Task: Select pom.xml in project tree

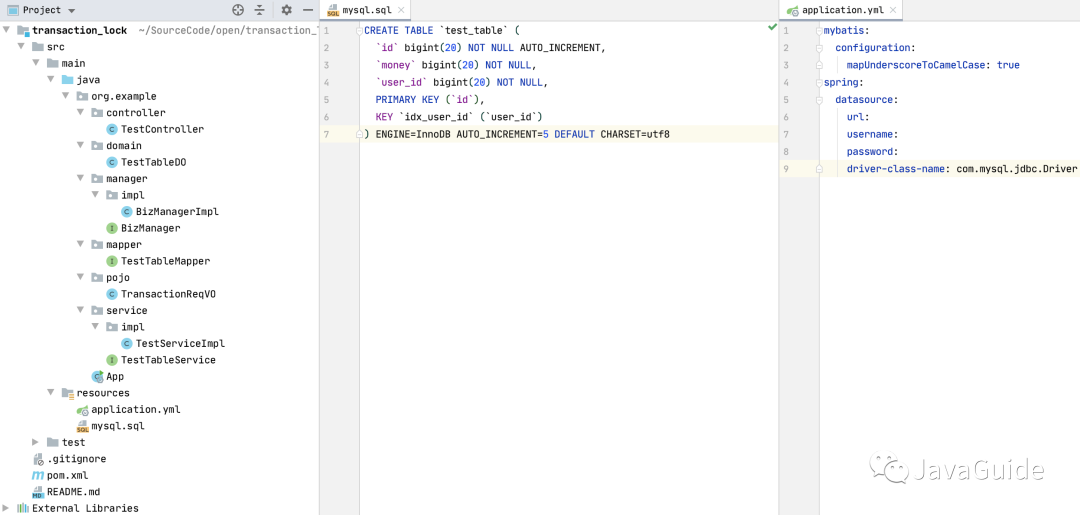Action: (x=68, y=475)
